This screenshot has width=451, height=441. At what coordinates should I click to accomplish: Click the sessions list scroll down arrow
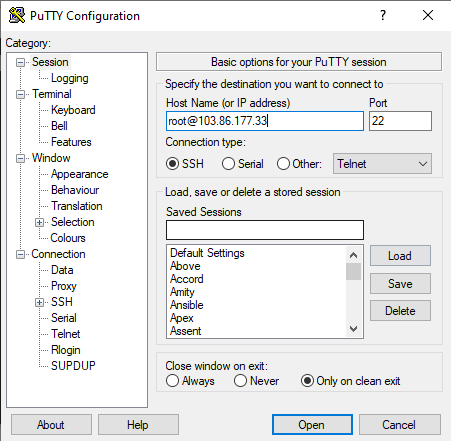(x=353, y=329)
